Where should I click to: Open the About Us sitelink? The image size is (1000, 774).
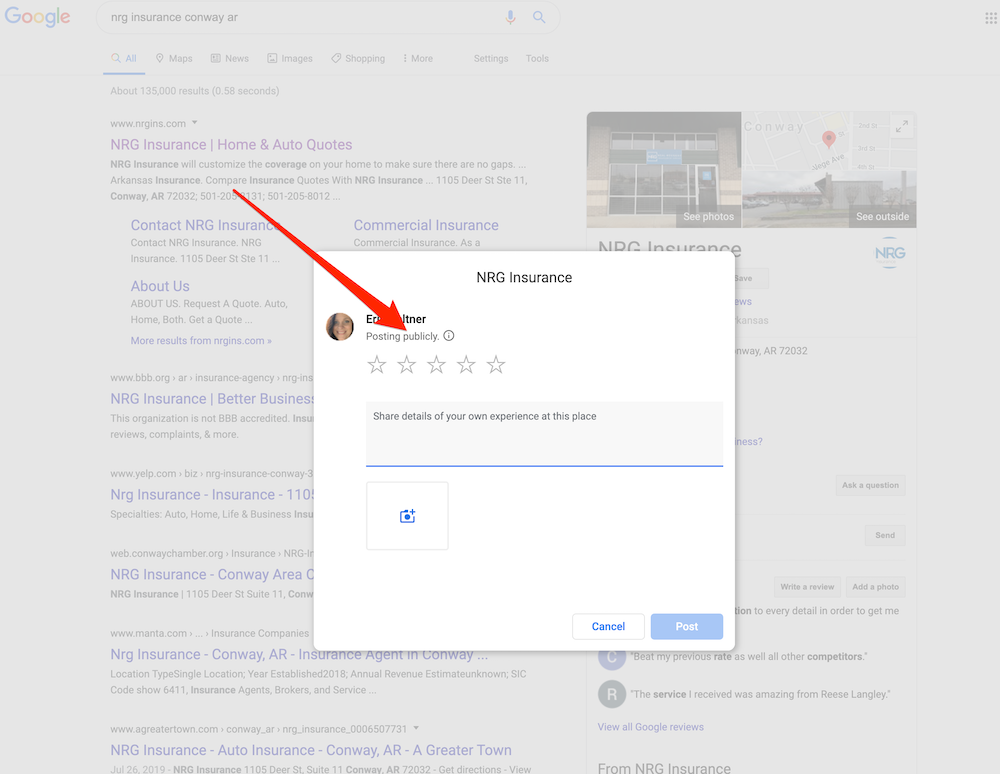pyautogui.click(x=160, y=286)
